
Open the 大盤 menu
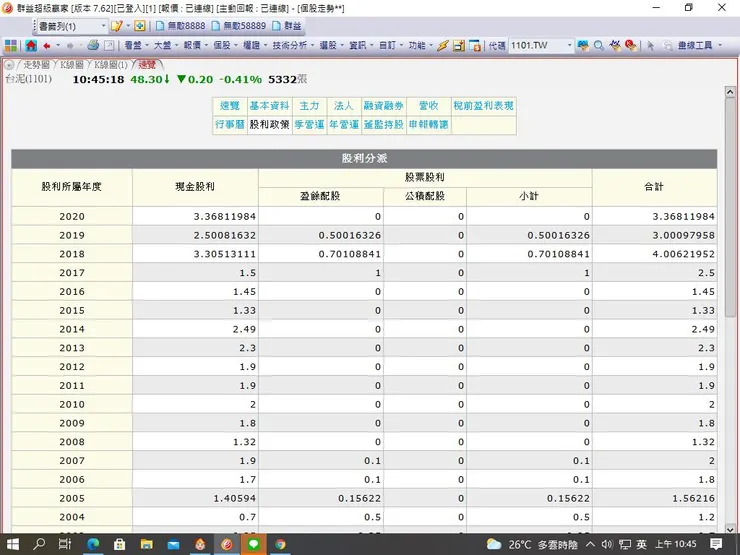click(x=166, y=46)
